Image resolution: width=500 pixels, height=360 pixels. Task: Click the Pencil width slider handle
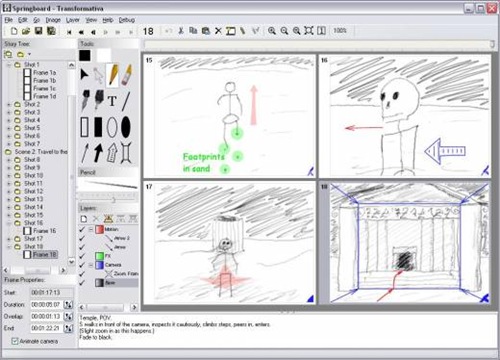(113, 200)
